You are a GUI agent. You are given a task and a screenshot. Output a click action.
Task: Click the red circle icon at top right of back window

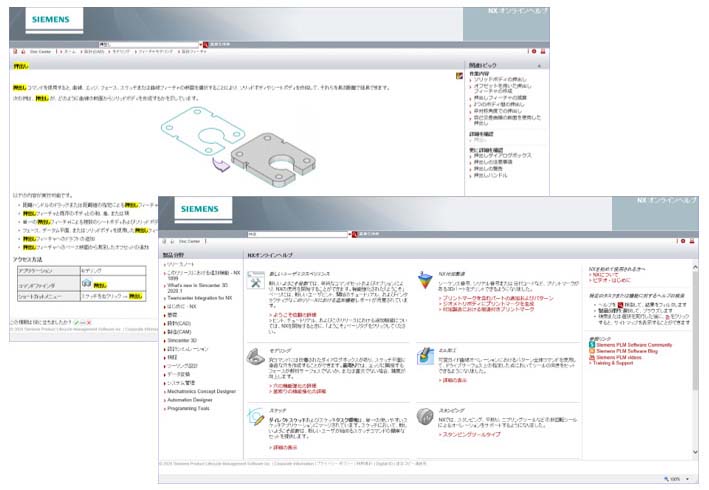coord(534,52)
